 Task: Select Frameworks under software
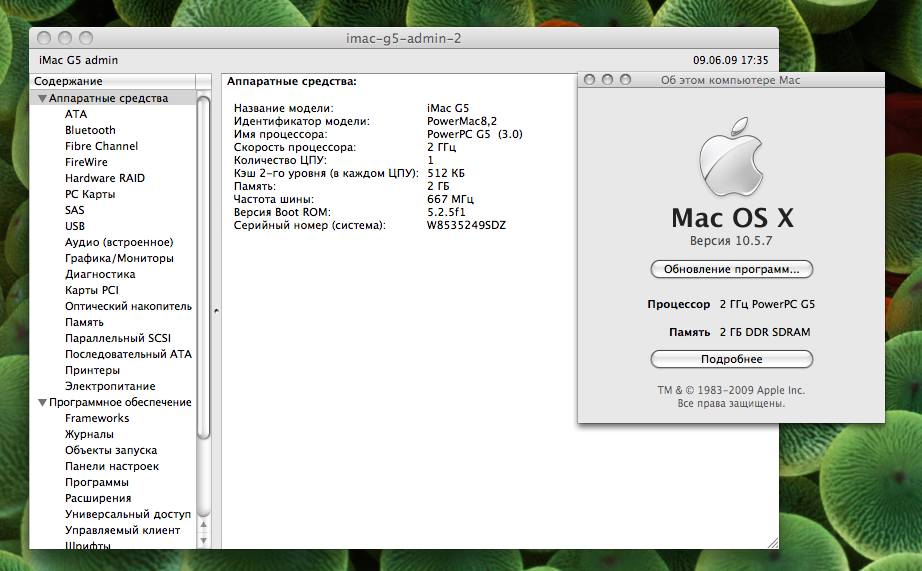97,418
